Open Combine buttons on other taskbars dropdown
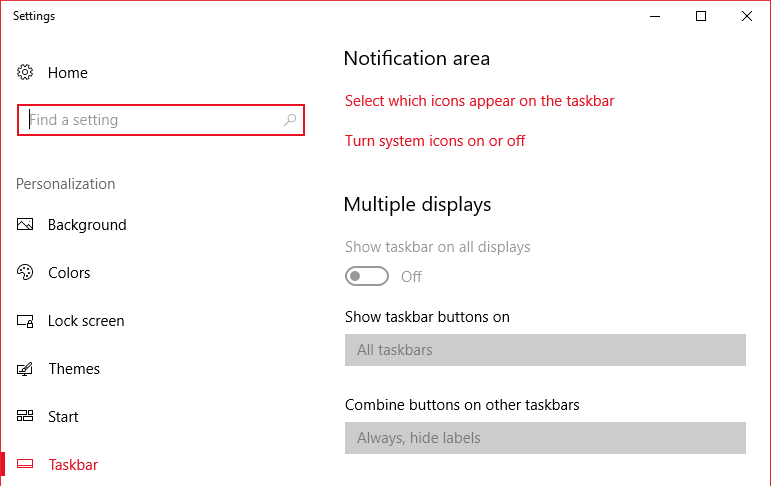 pyautogui.click(x=545, y=438)
